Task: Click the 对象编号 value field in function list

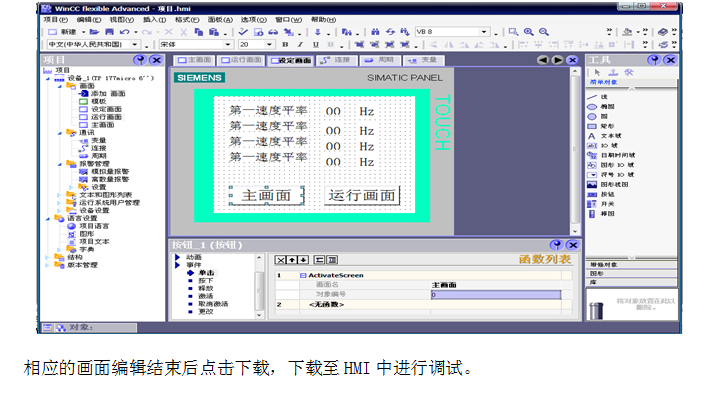Action: tap(495, 295)
